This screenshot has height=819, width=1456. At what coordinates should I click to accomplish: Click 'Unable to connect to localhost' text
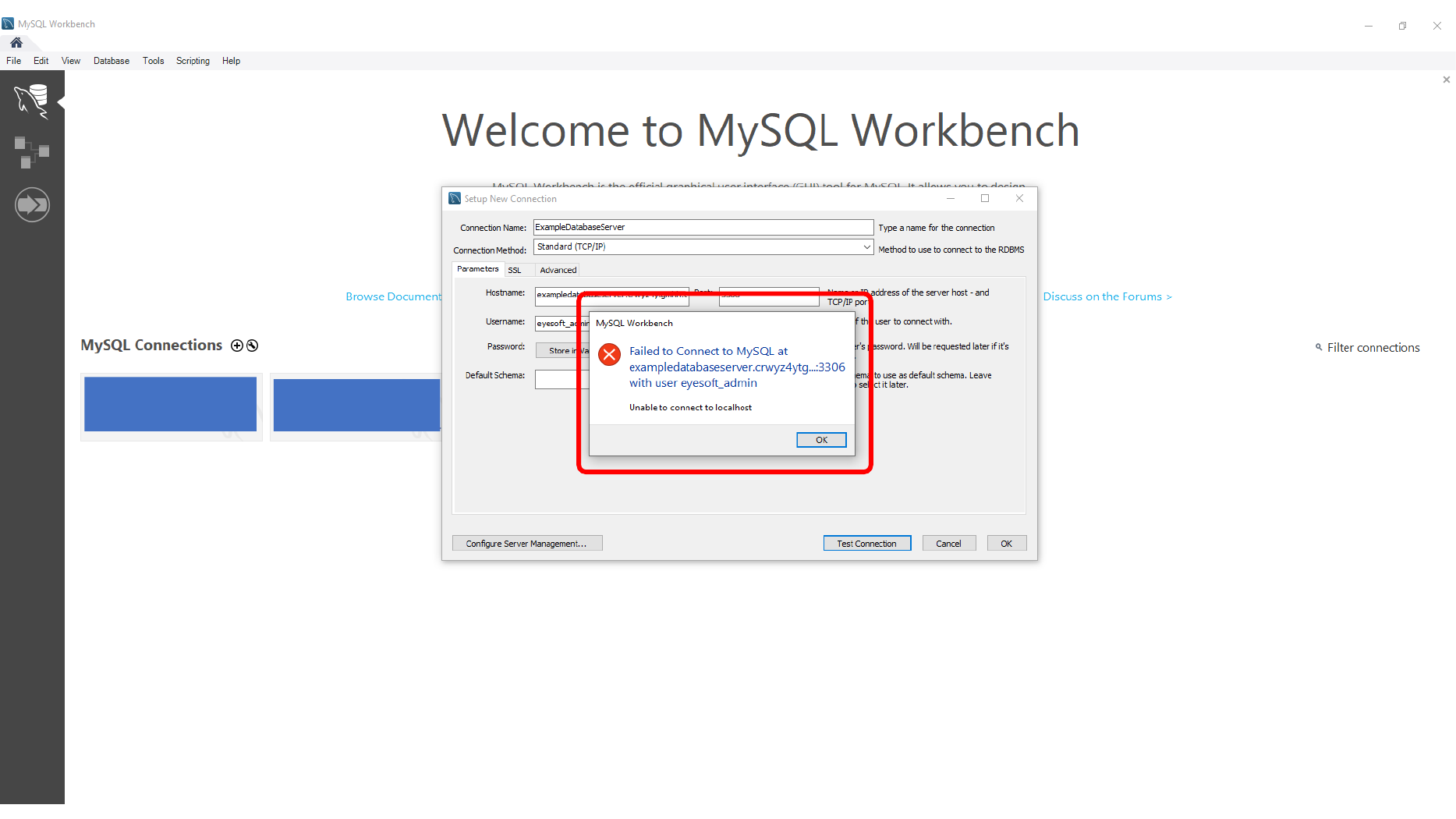[x=690, y=407]
